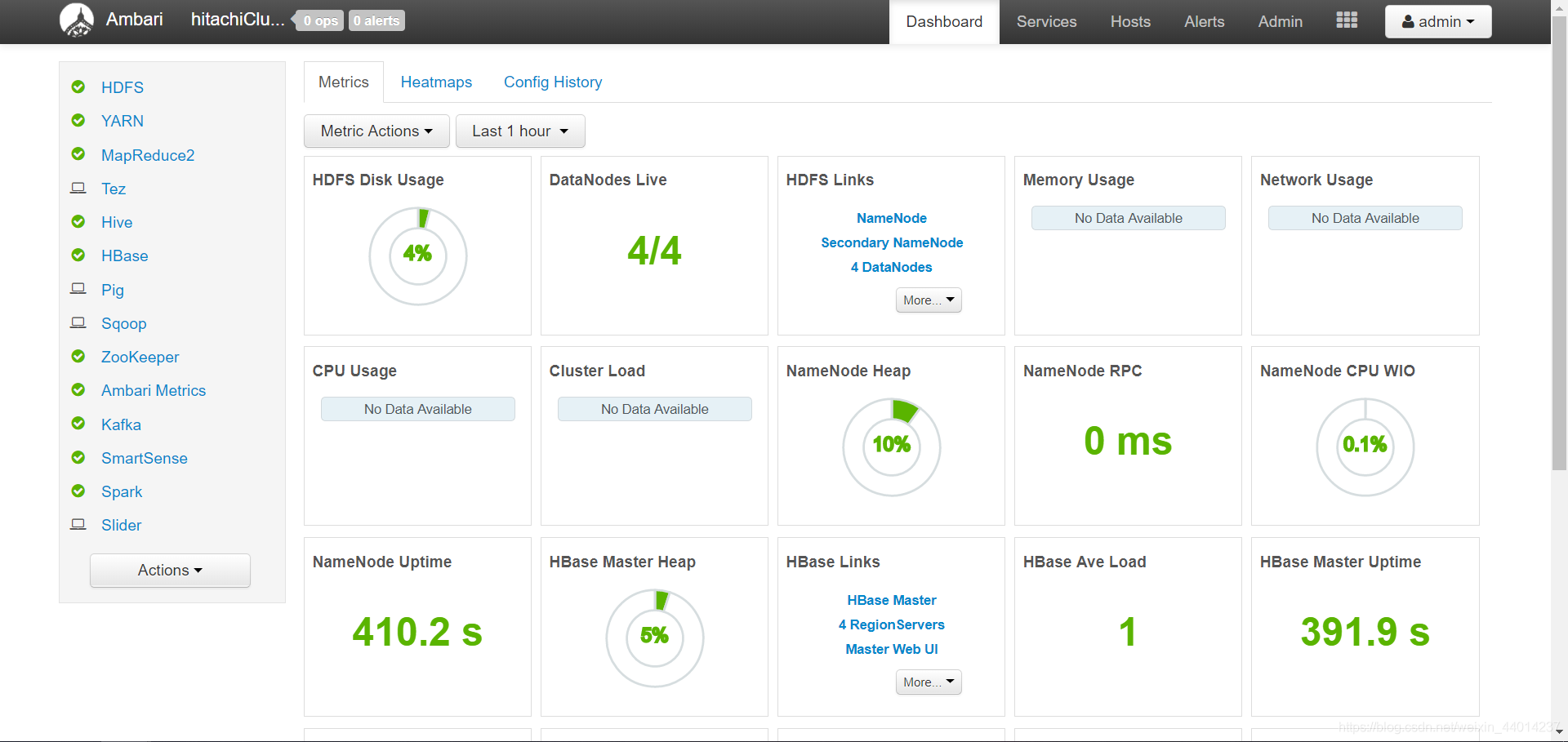Open the HDFS service link
This screenshot has height=742, width=1568.
(122, 87)
